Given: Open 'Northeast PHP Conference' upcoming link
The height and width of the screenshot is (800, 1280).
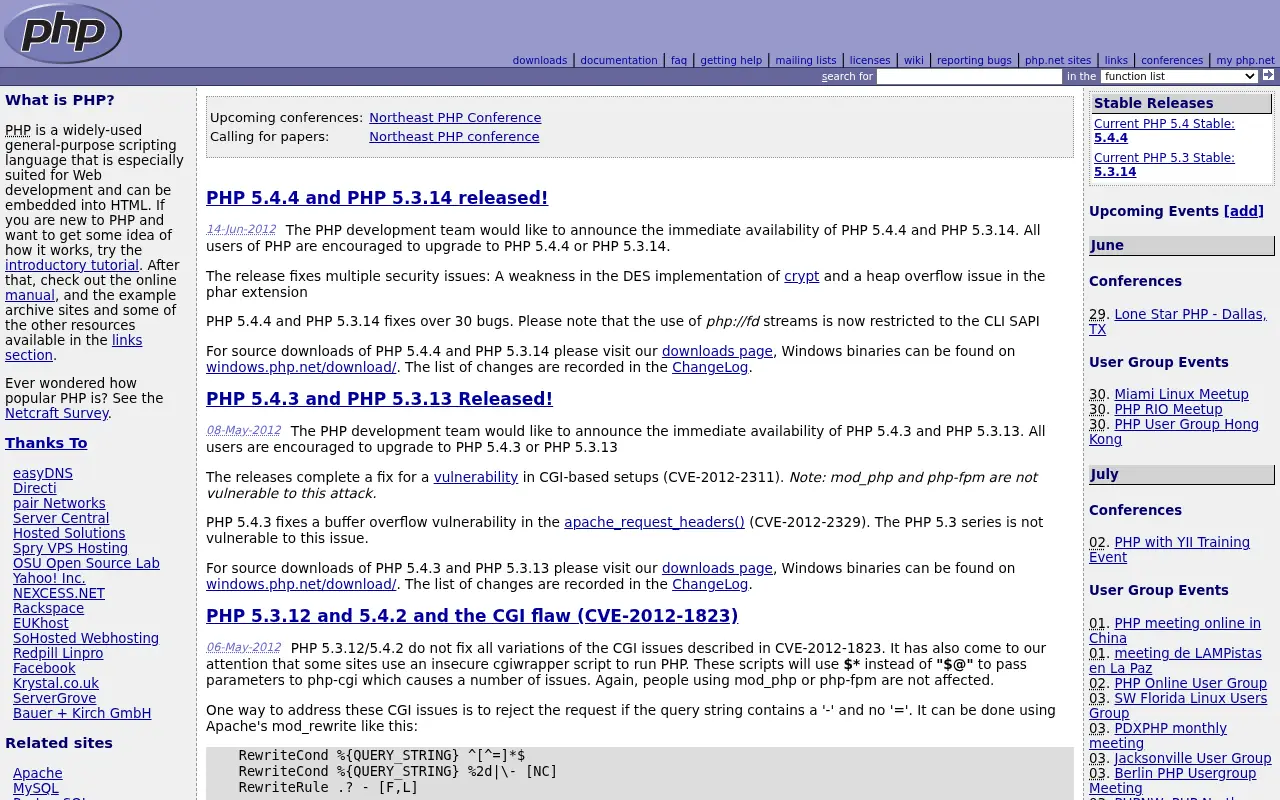Looking at the screenshot, I should click(x=455, y=117).
